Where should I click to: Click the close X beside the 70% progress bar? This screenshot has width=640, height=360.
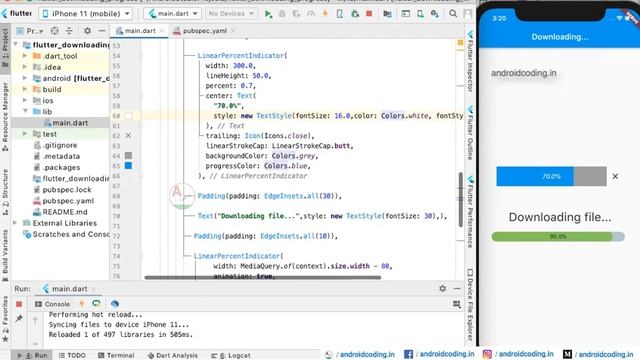(615, 176)
